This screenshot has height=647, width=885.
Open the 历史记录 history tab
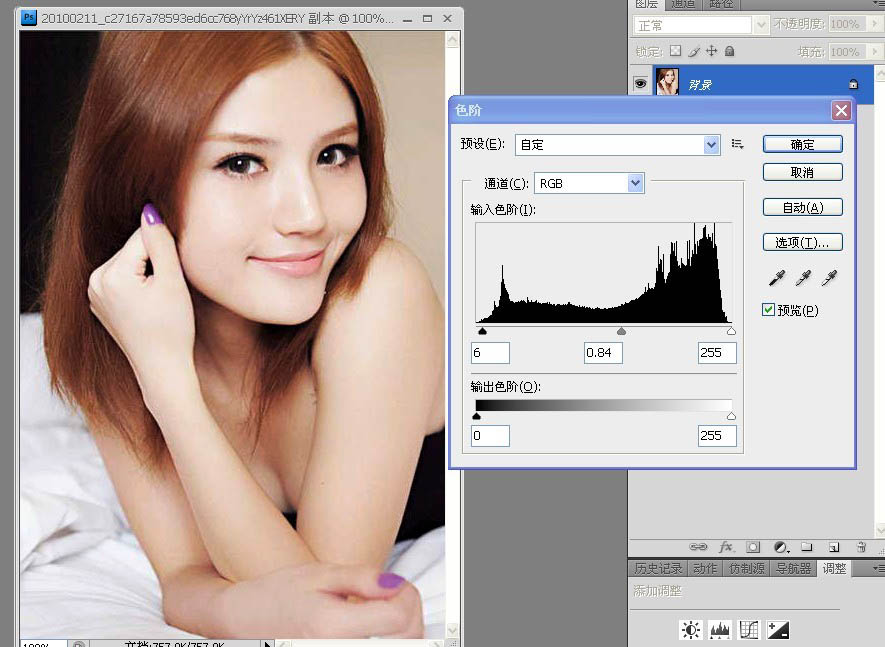click(658, 569)
